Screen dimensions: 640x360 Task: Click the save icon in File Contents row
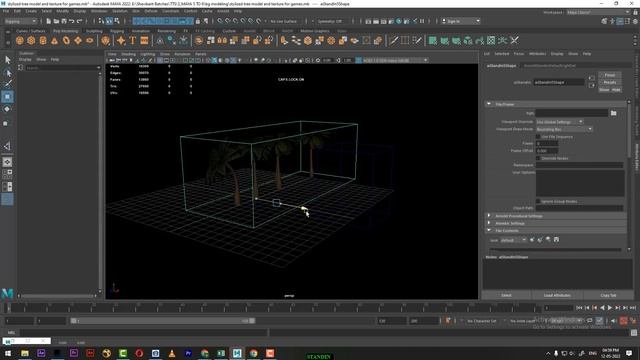pyautogui.click(x=556, y=240)
